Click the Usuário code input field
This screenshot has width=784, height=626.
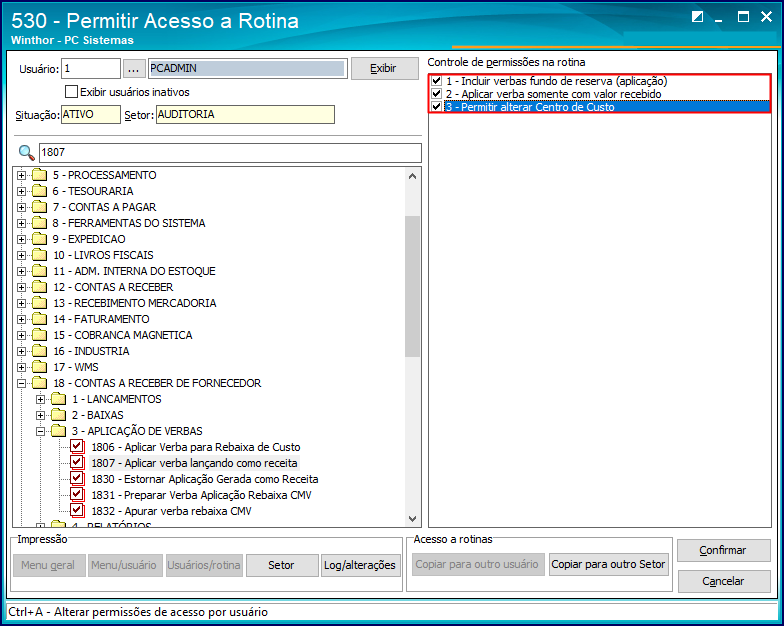click(x=90, y=68)
